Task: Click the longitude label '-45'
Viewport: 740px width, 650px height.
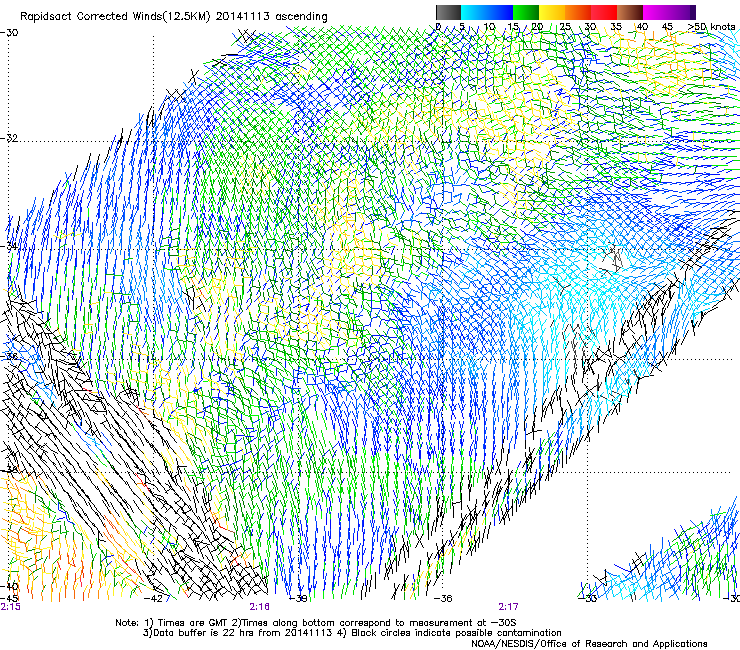Action: coord(9,598)
